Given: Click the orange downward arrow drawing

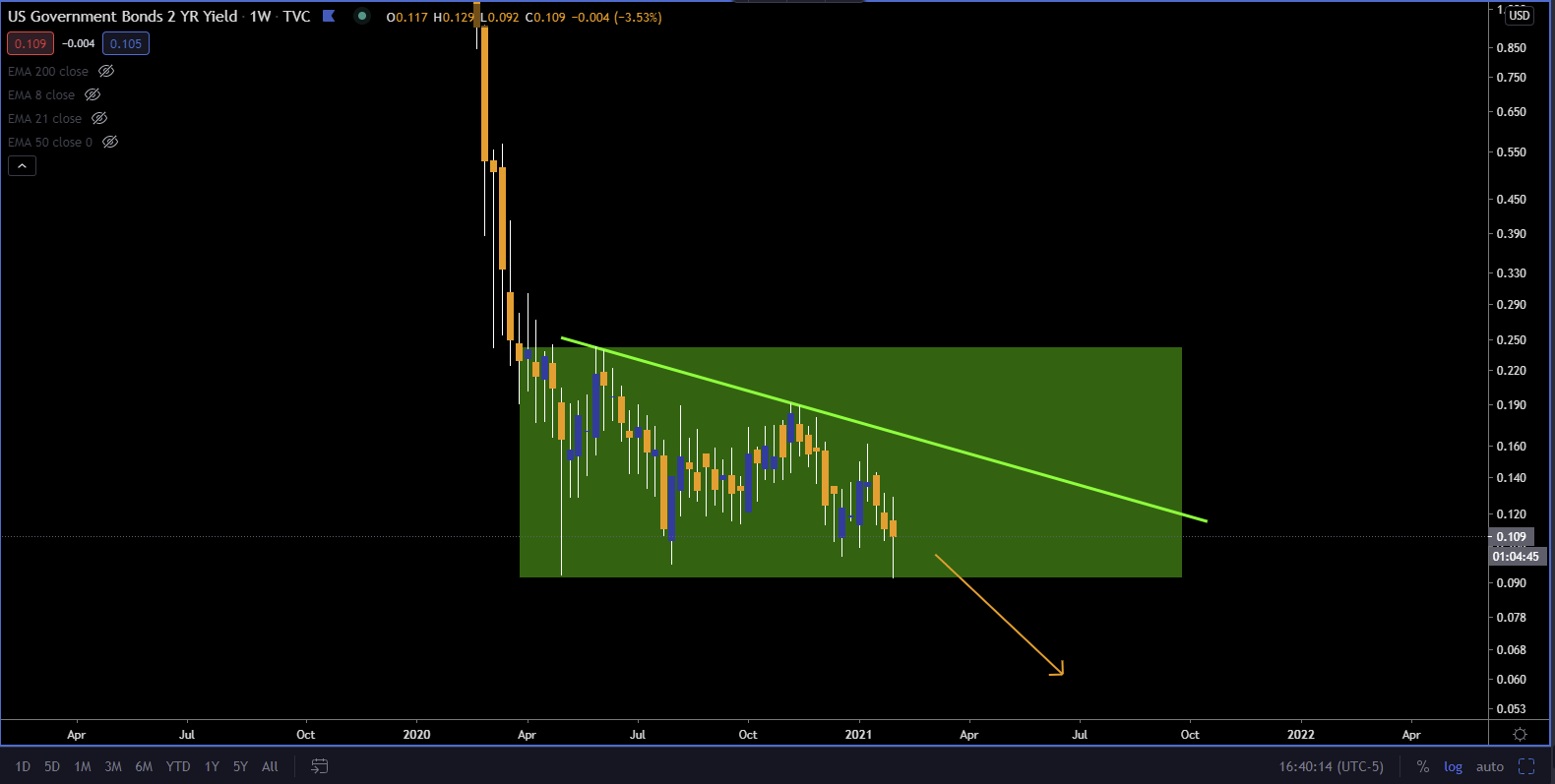Looking at the screenshot, I should pos(999,615).
